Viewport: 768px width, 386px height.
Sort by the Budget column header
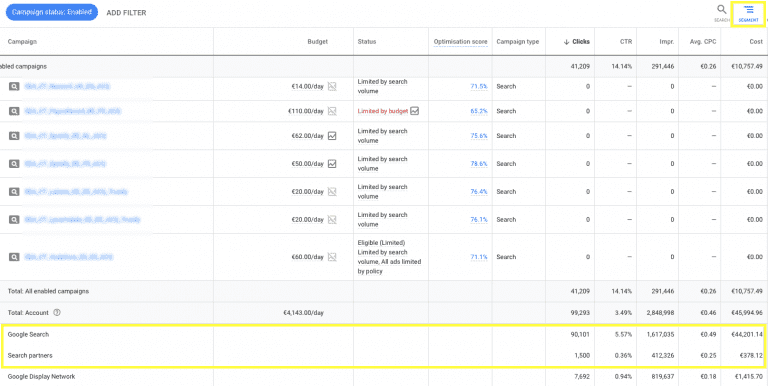click(x=317, y=42)
